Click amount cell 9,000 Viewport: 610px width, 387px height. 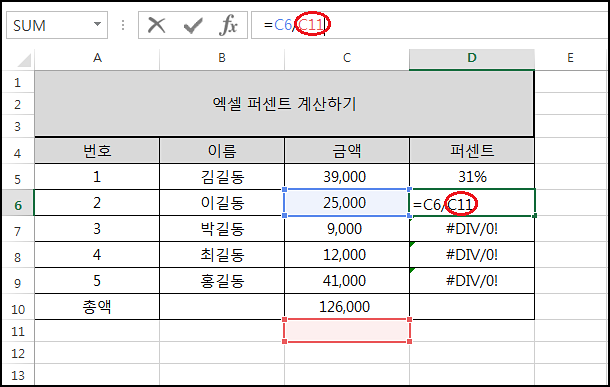click(347, 229)
